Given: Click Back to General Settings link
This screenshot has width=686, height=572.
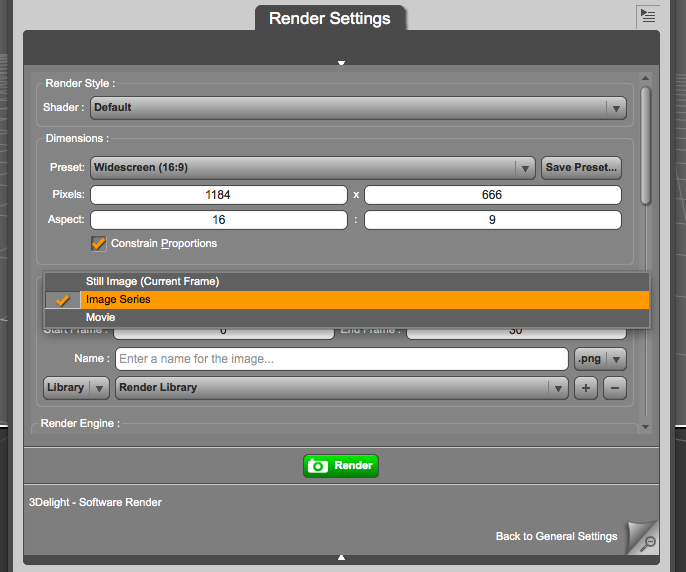Looking at the screenshot, I should coord(556,537).
